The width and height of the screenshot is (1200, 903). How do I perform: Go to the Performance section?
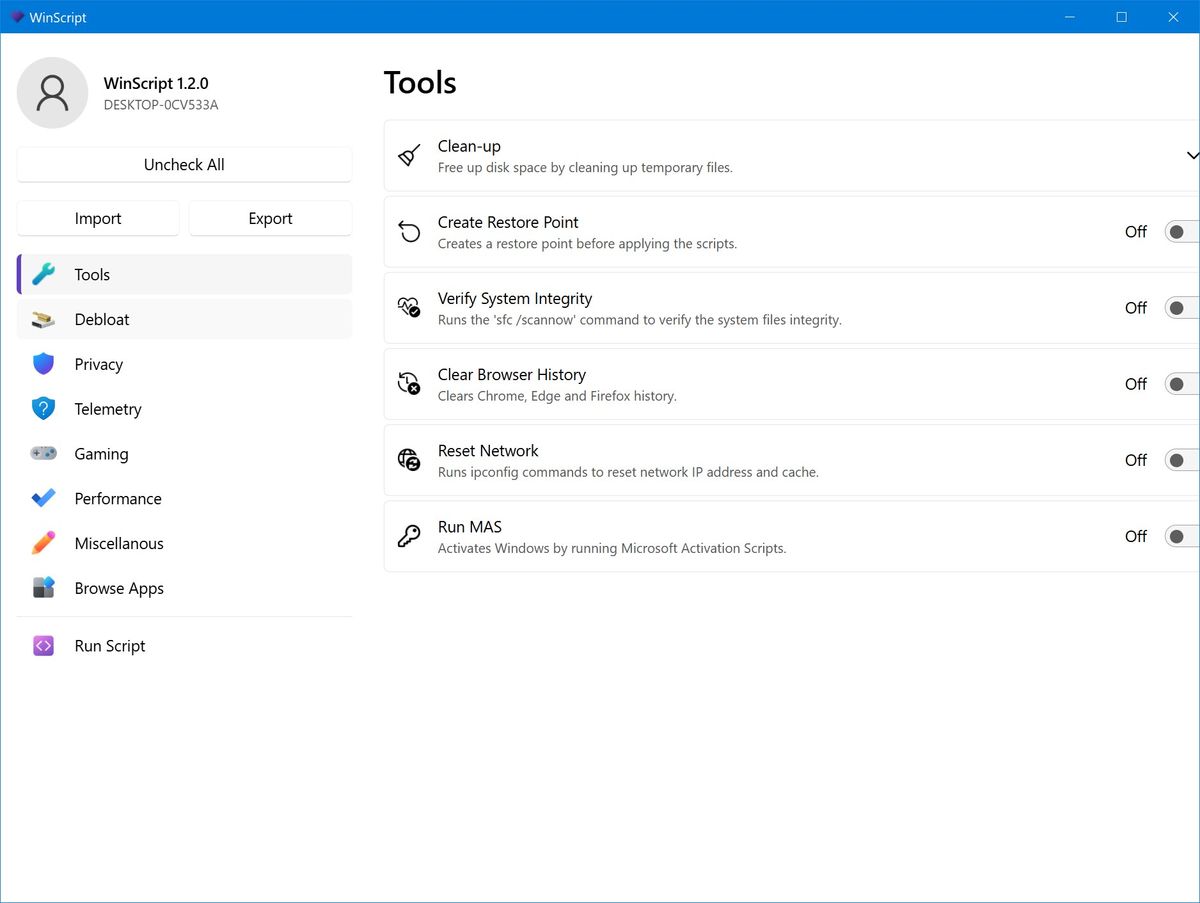click(x=118, y=498)
